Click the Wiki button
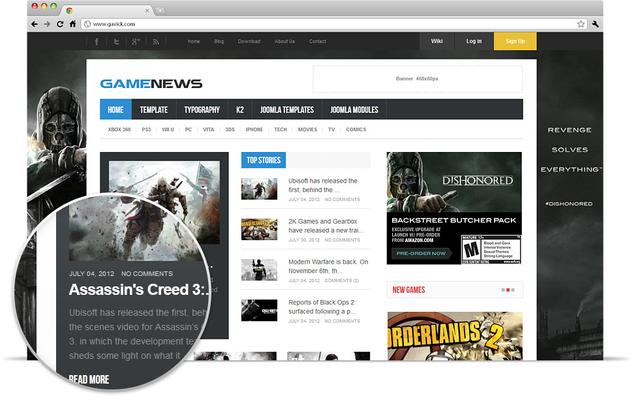Screen dimensions: 640x411 (x=437, y=41)
